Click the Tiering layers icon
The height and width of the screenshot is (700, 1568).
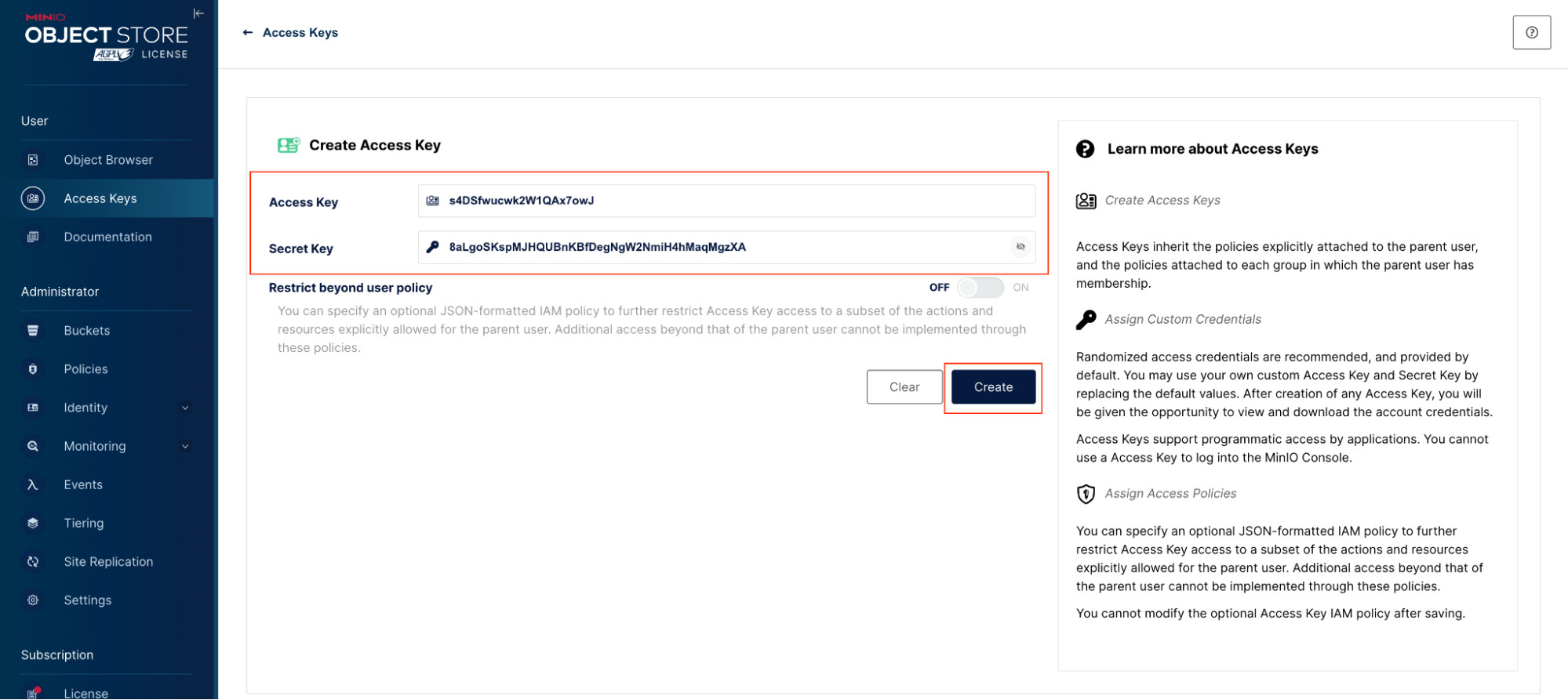[x=33, y=524]
